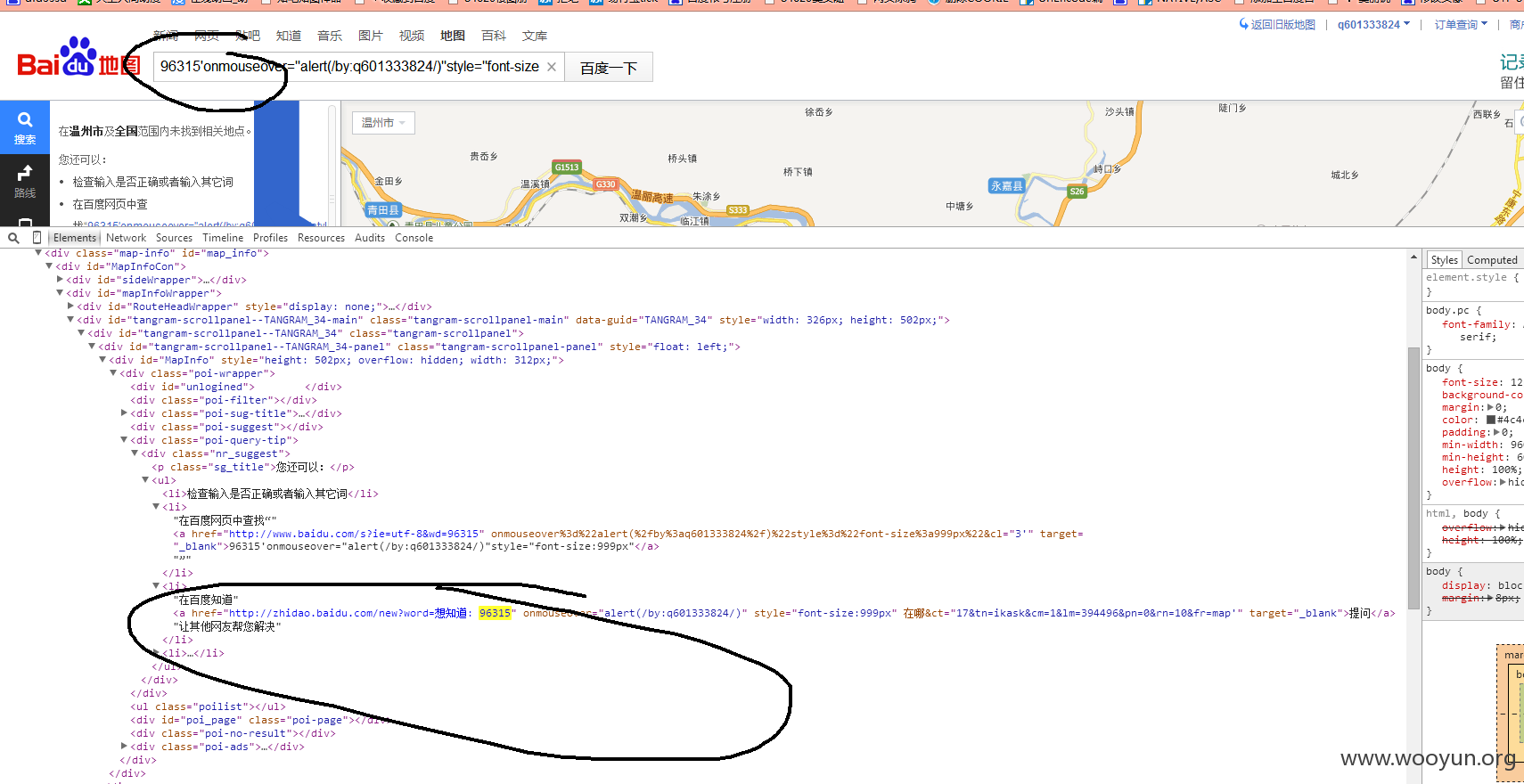This screenshot has width=1524, height=784.
Task: Click the S333 road marker on map
Action: (x=738, y=210)
